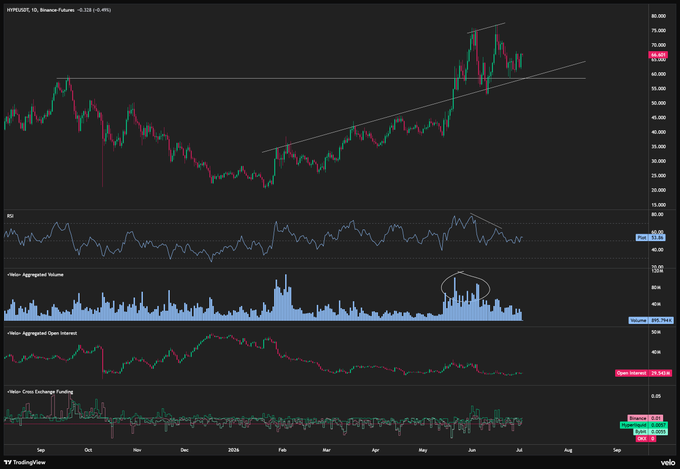Click the 40.00 RSI axis label
Image resolution: width=680 pixels, height=469 pixels.
coord(657,250)
